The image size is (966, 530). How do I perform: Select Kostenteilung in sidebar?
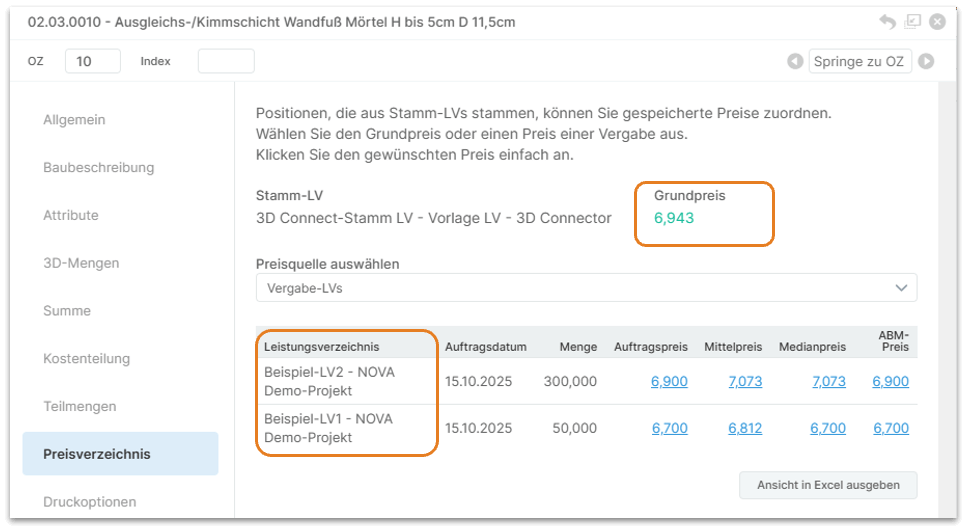(86, 358)
